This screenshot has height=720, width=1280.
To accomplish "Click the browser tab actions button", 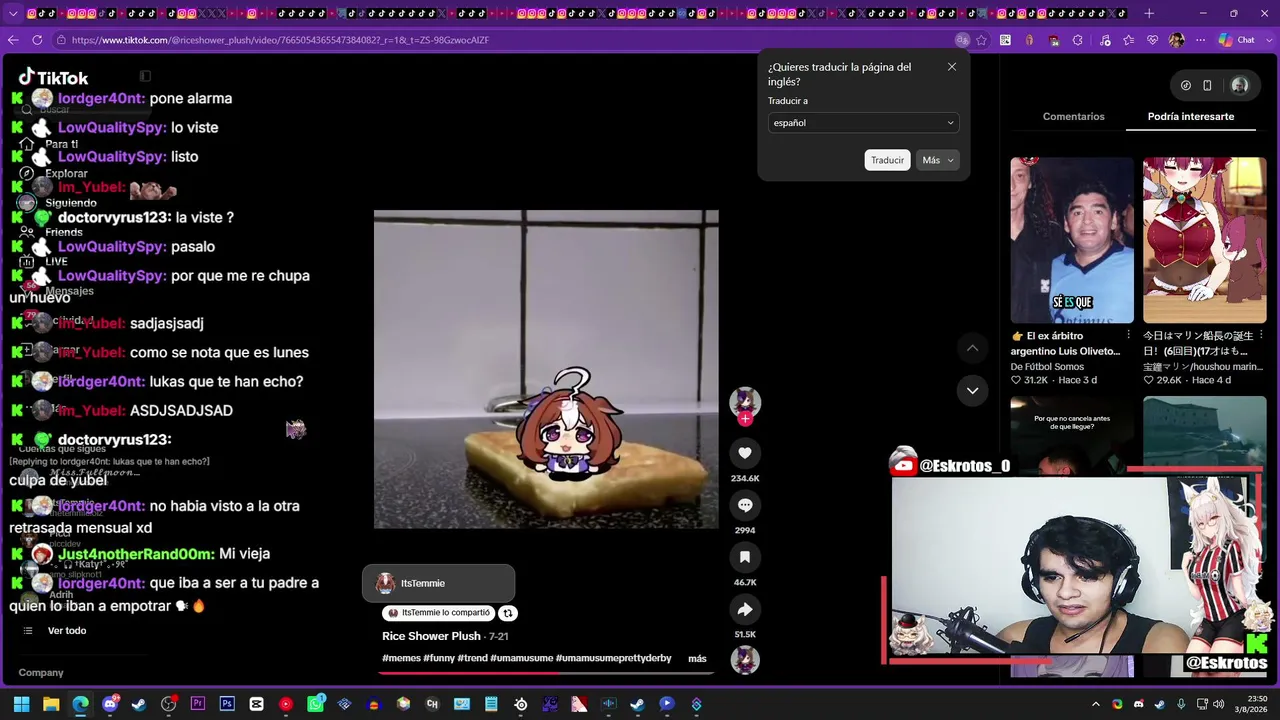I will point(13,13).
